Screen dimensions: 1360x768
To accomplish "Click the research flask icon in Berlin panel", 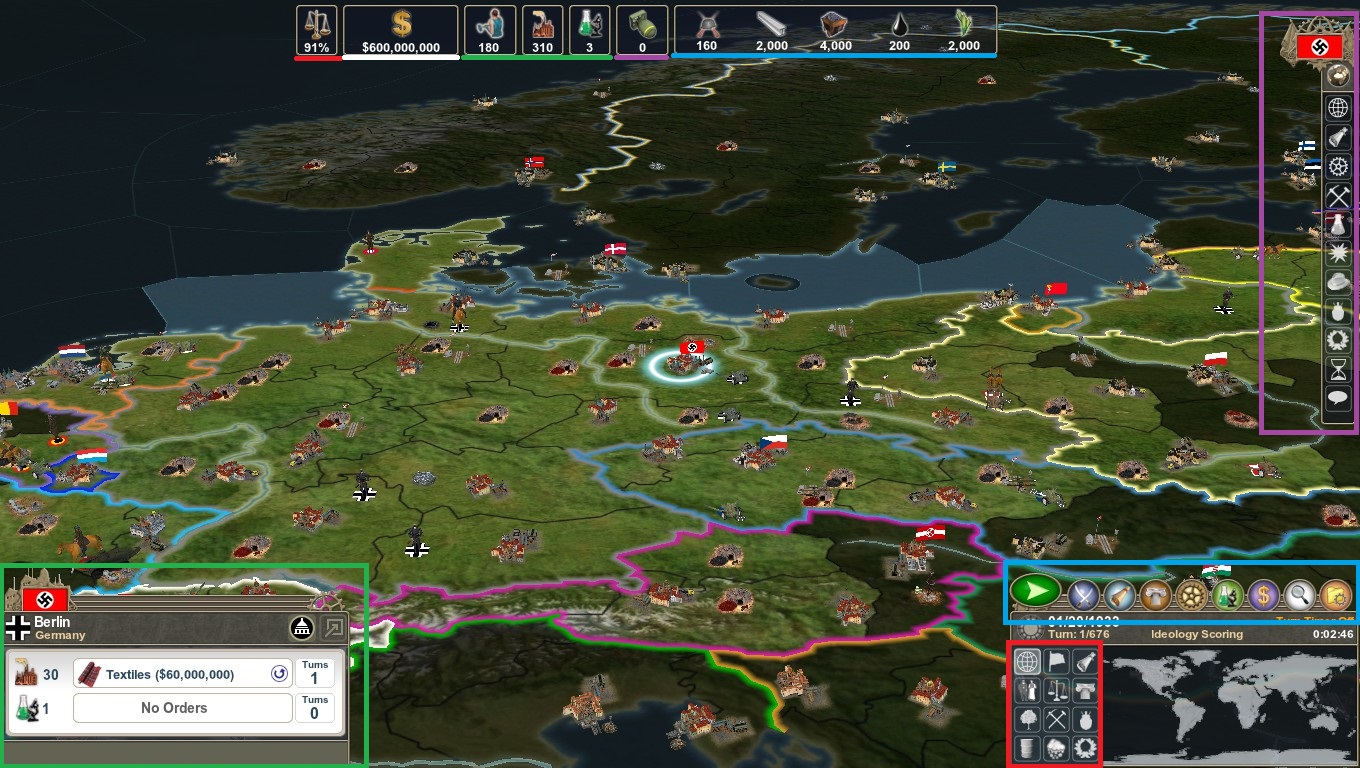I will tap(25, 708).
